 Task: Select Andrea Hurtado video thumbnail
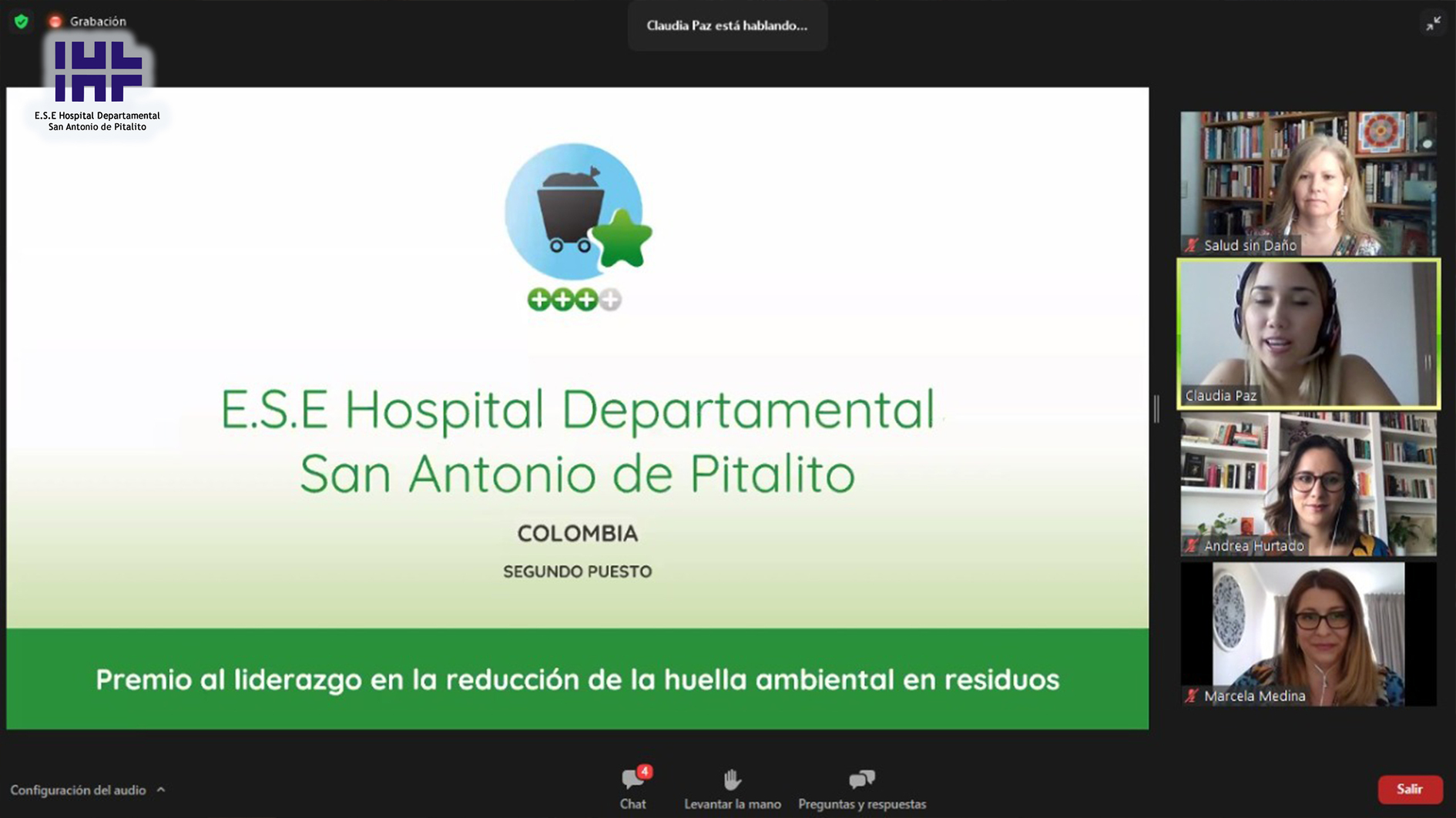coord(1308,484)
